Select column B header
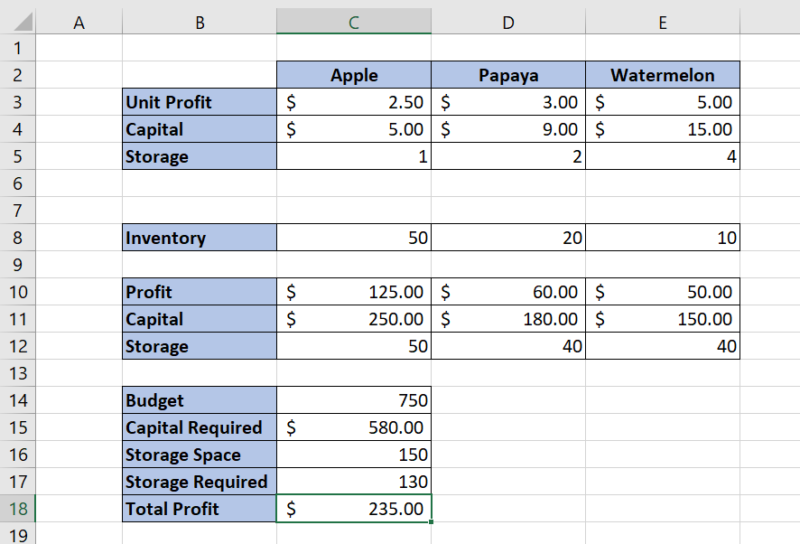The height and width of the screenshot is (544, 800). [x=199, y=22]
